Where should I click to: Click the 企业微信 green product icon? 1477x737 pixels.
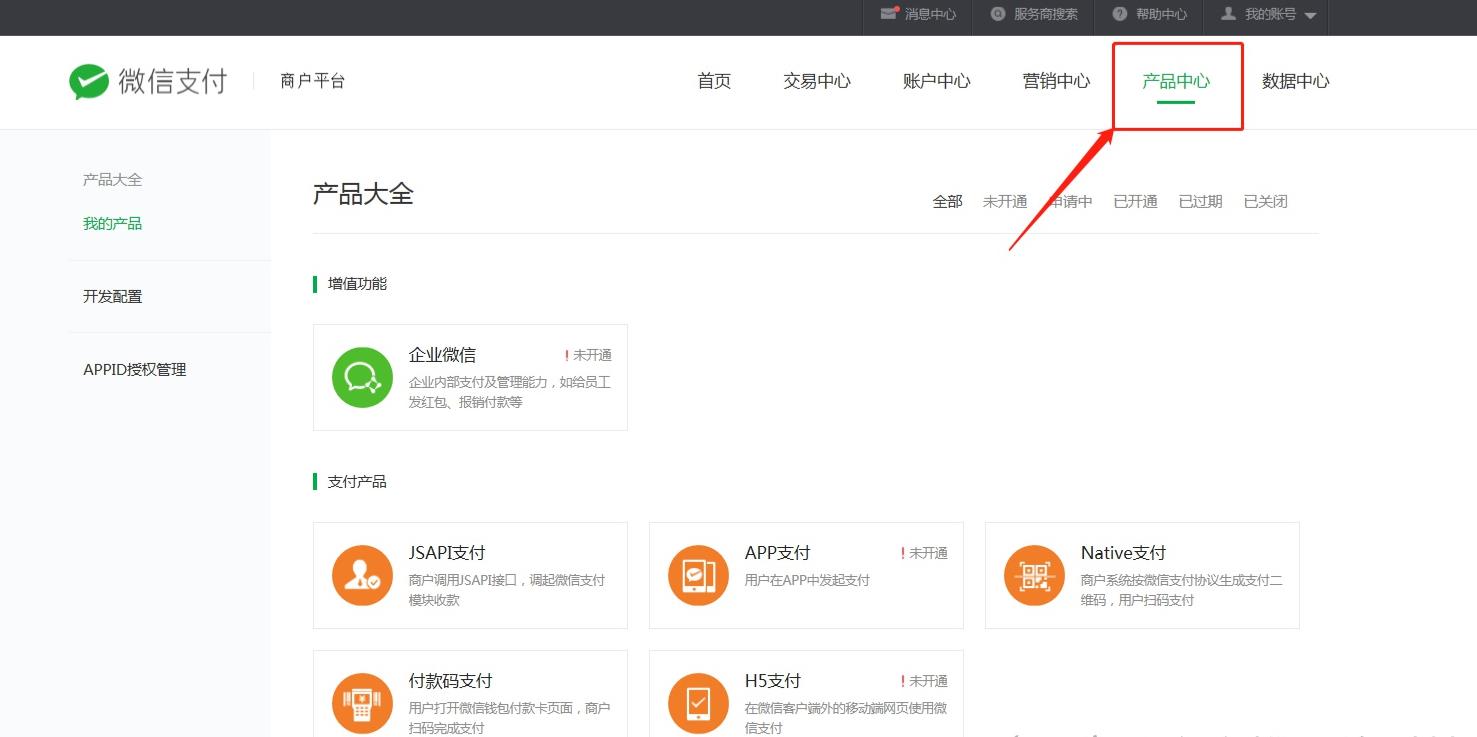coord(362,377)
